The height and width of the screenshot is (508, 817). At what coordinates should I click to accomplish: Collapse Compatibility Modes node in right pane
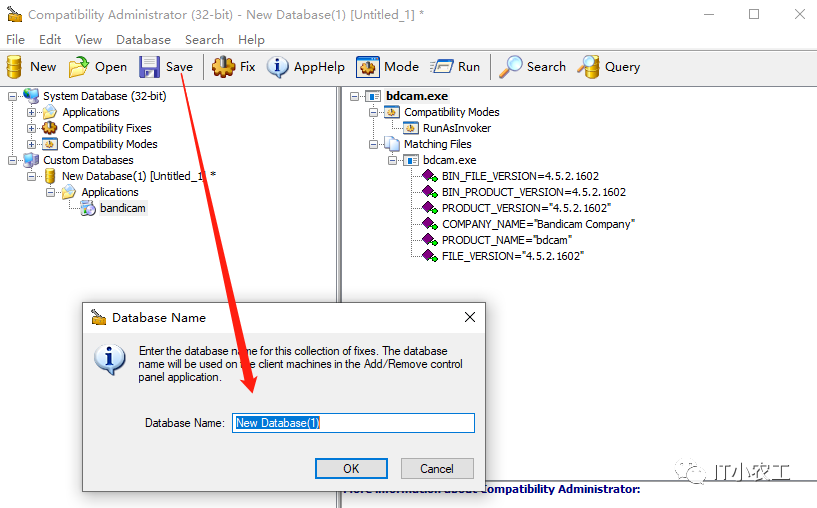point(373,113)
